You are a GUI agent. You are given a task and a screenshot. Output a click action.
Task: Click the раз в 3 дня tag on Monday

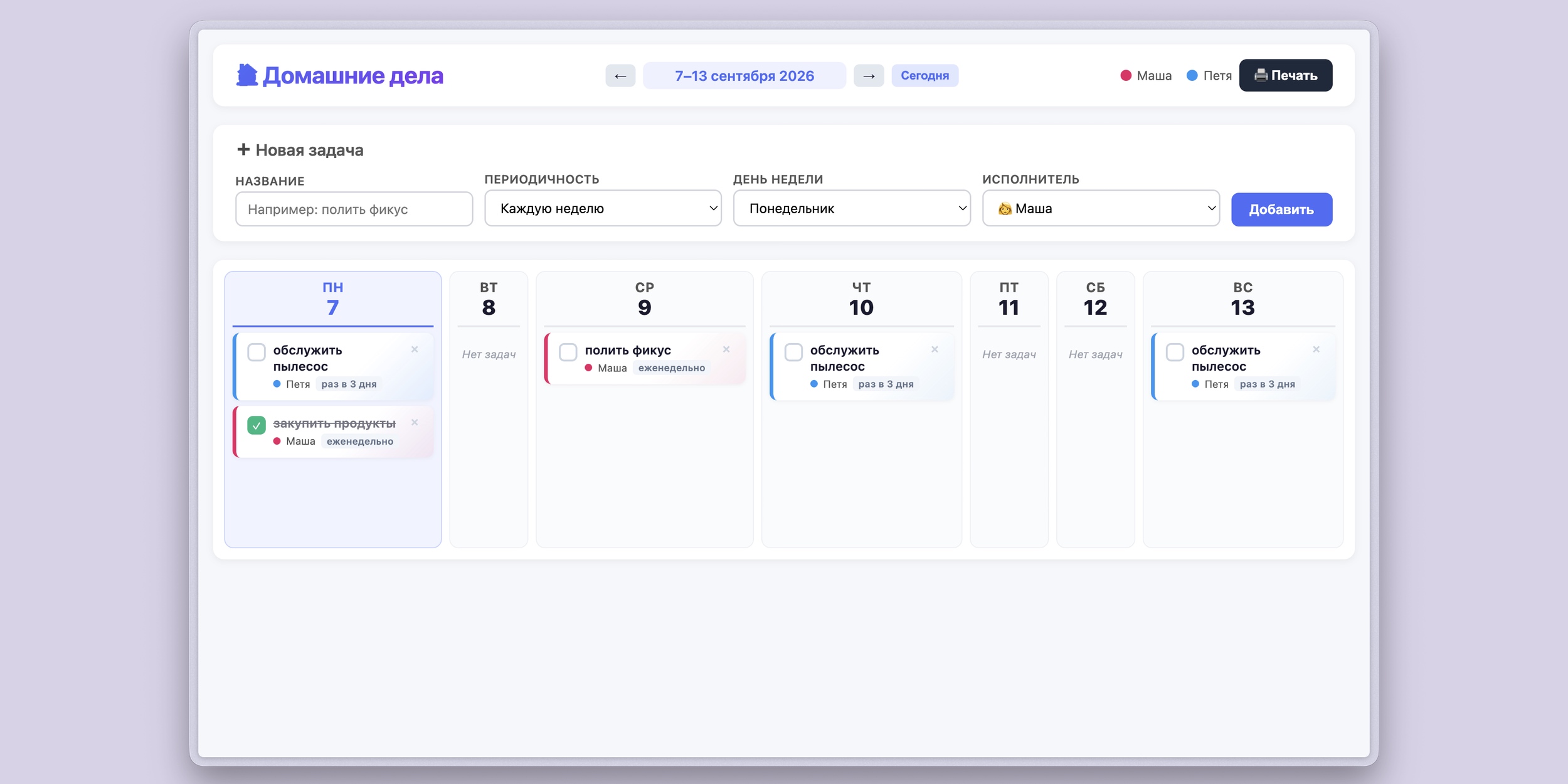point(349,384)
